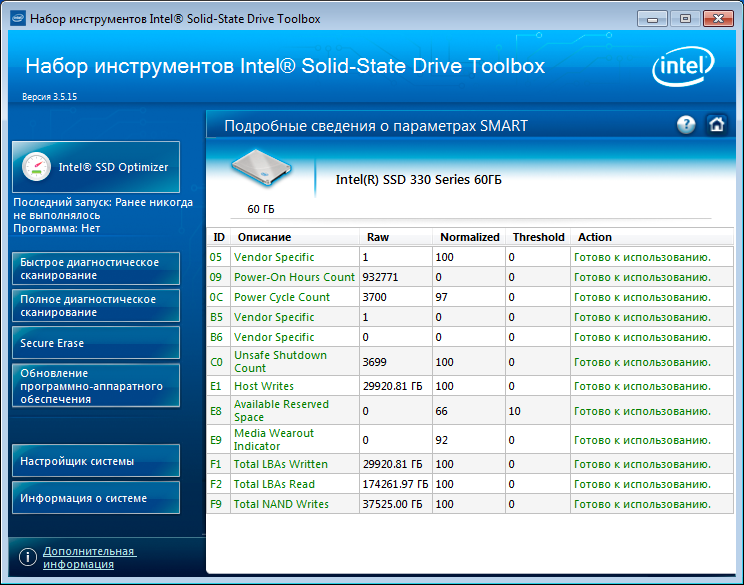Start Полное диагностическое сканирование

96,306
